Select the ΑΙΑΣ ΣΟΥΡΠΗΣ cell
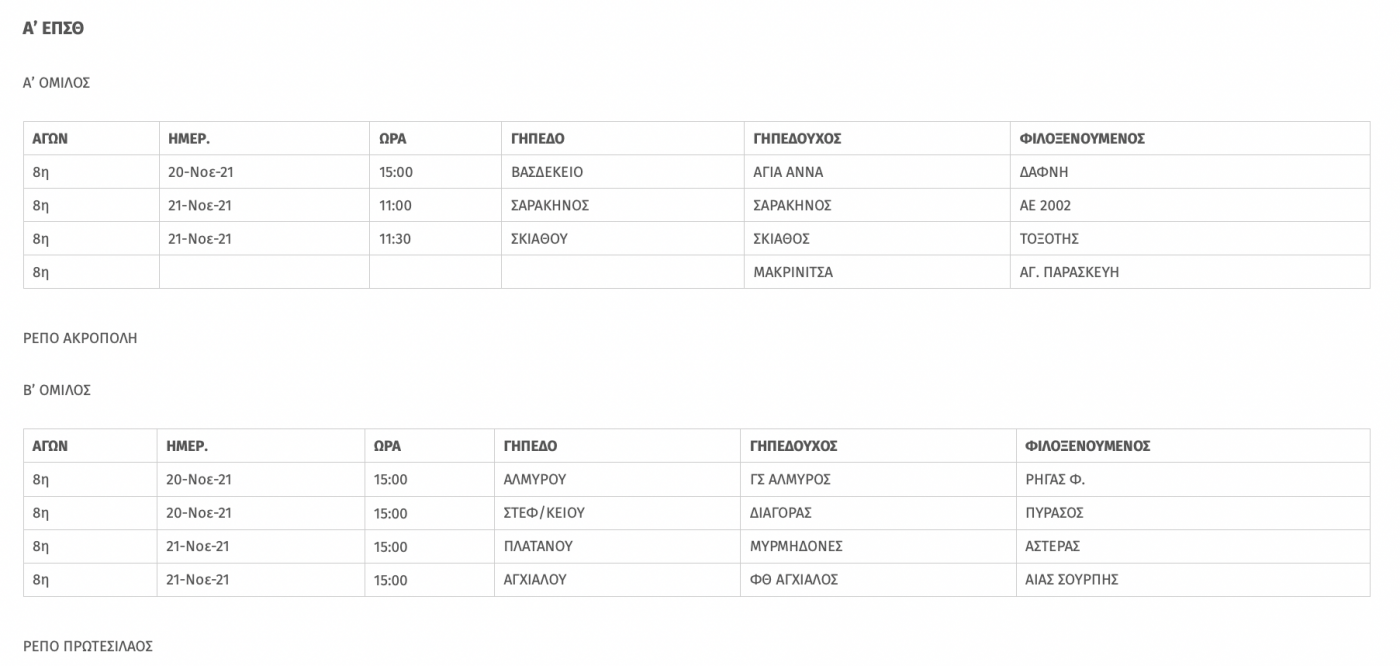 point(1193,580)
